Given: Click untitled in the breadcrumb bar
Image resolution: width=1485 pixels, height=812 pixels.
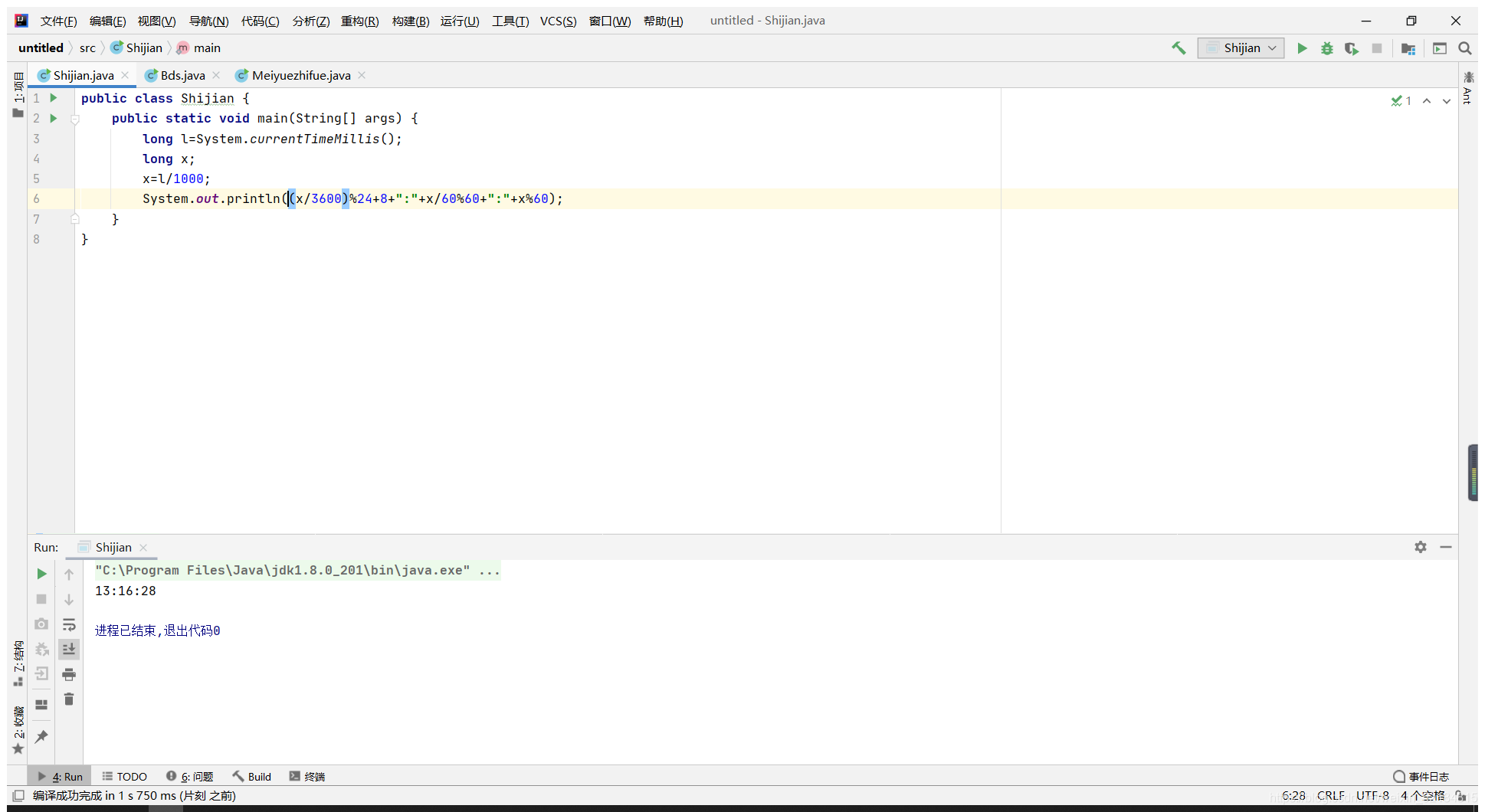Looking at the screenshot, I should (x=41, y=47).
